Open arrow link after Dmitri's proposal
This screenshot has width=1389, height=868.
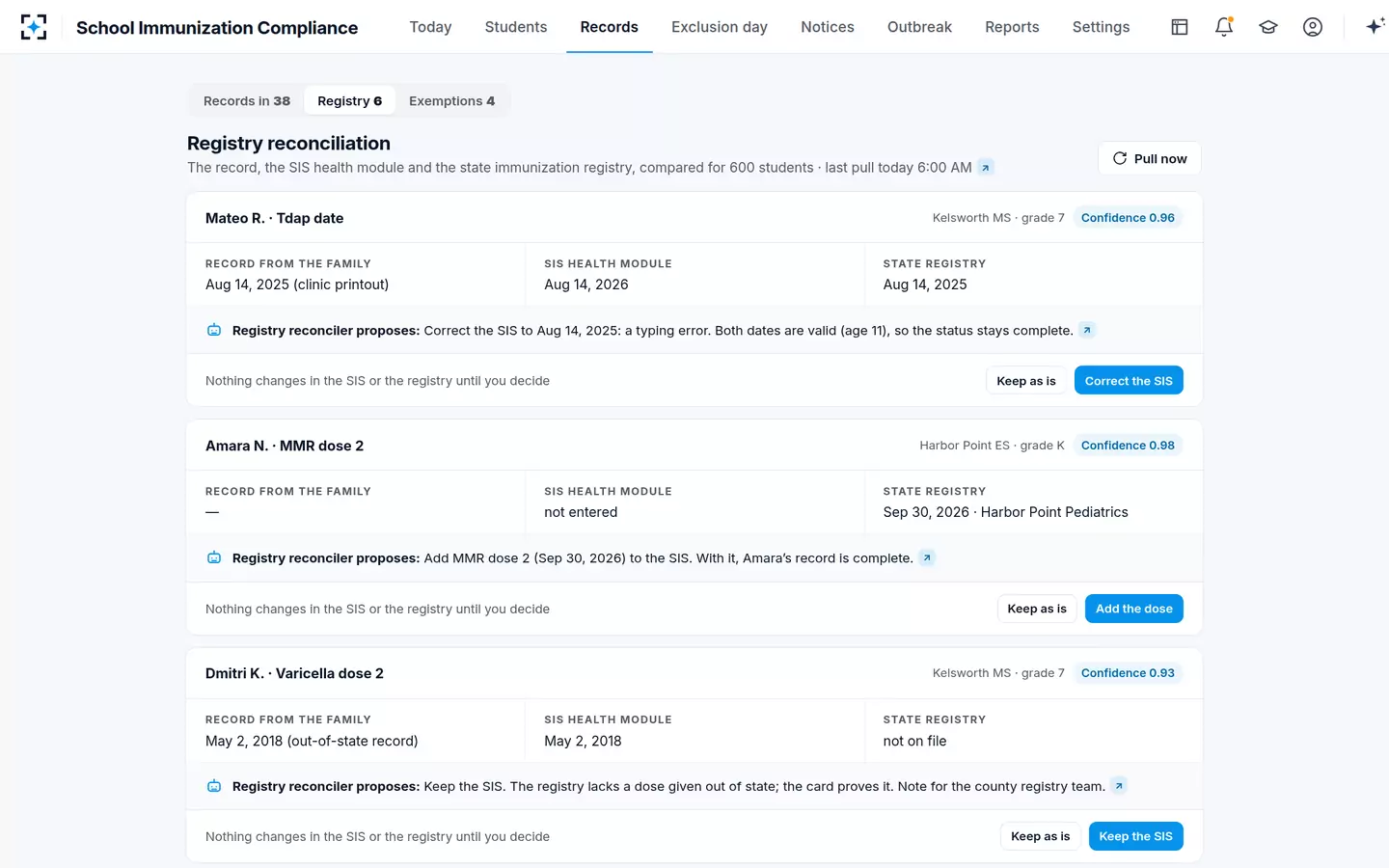tap(1119, 786)
